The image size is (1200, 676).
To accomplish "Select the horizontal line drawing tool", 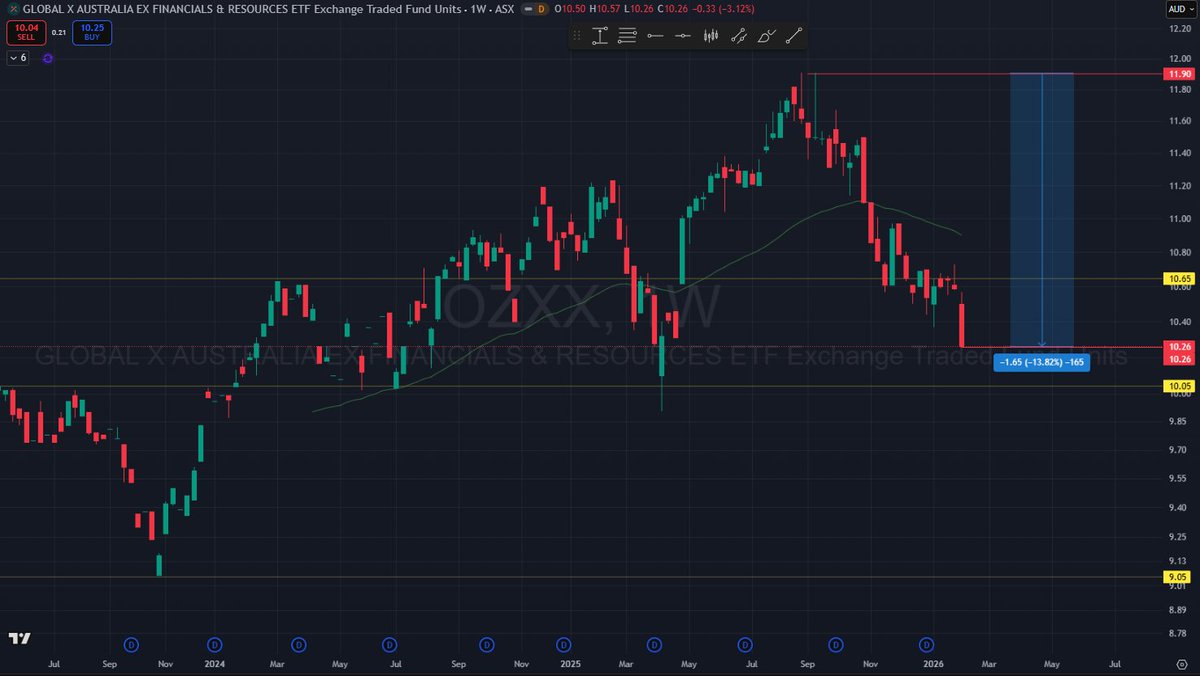I will click(683, 36).
